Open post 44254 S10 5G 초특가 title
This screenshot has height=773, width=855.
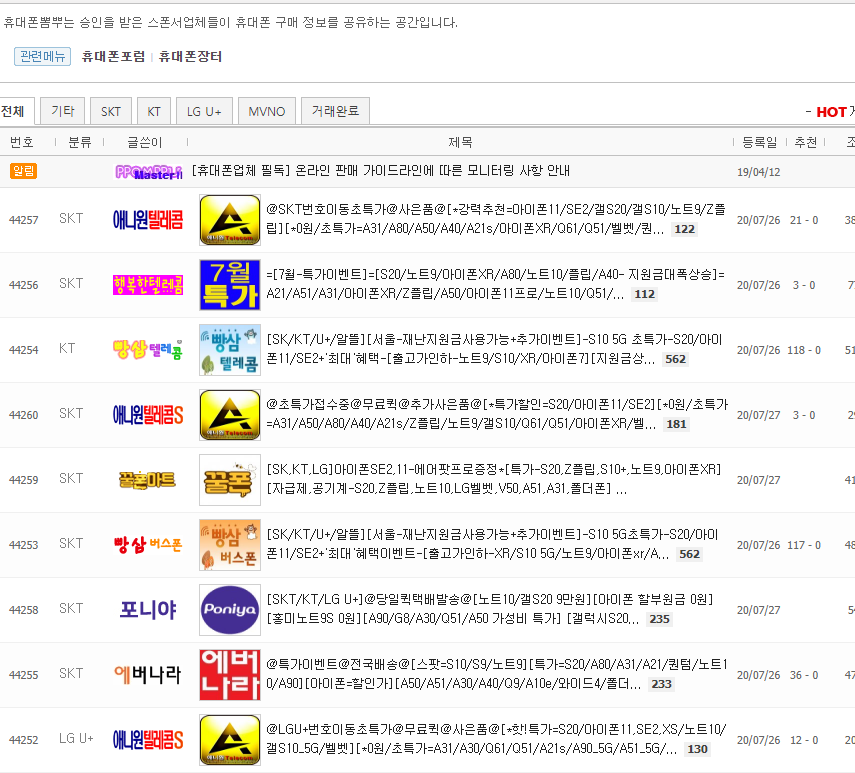tap(494, 349)
